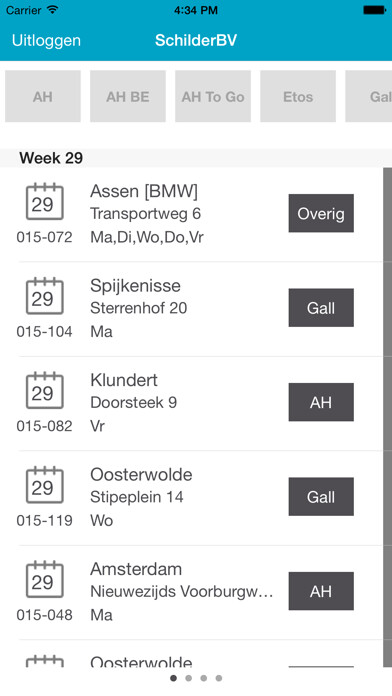Click the Gall tag on Spijkenisse row
The image size is (392, 696).
click(321, 308)
